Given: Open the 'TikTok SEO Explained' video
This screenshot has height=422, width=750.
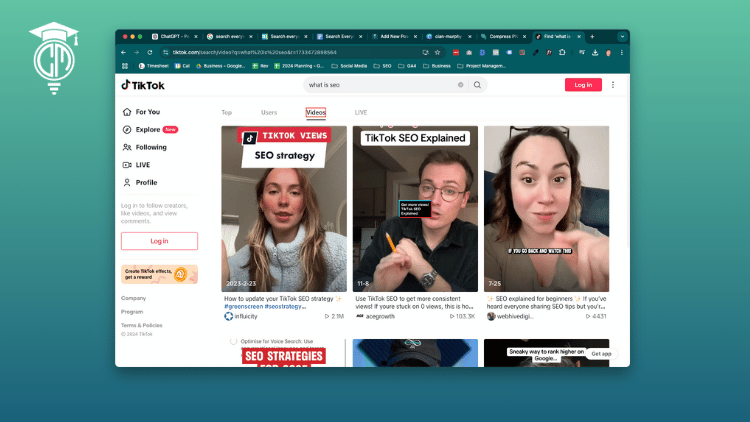Looking at the screenshot, I should (415, 209).
